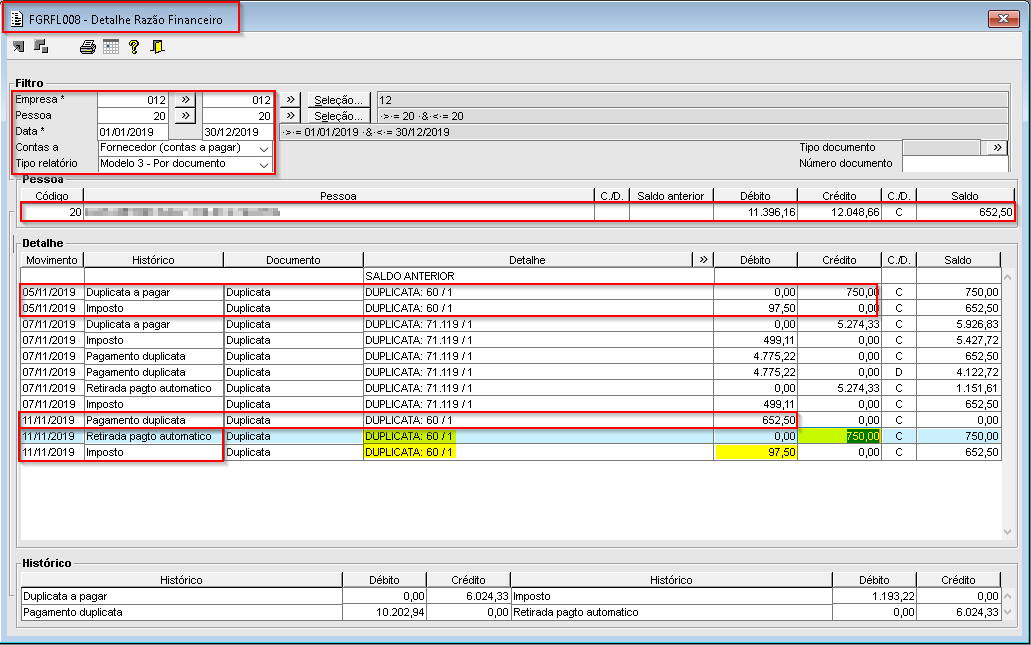
Task: Click the second toolbar icon with arrow and squares
Action: [x=41, y=46]
